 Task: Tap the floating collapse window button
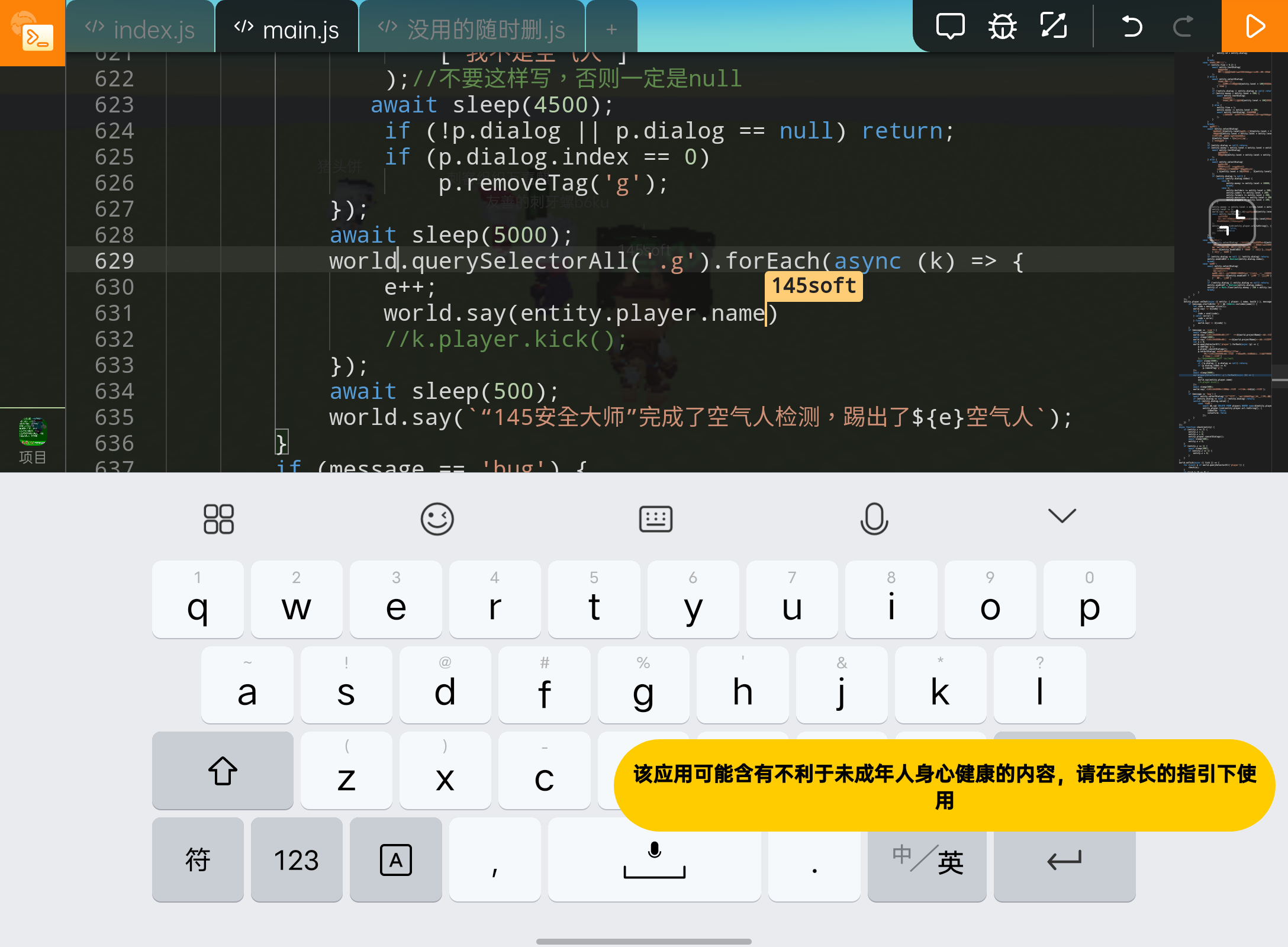click(1232, 222)
